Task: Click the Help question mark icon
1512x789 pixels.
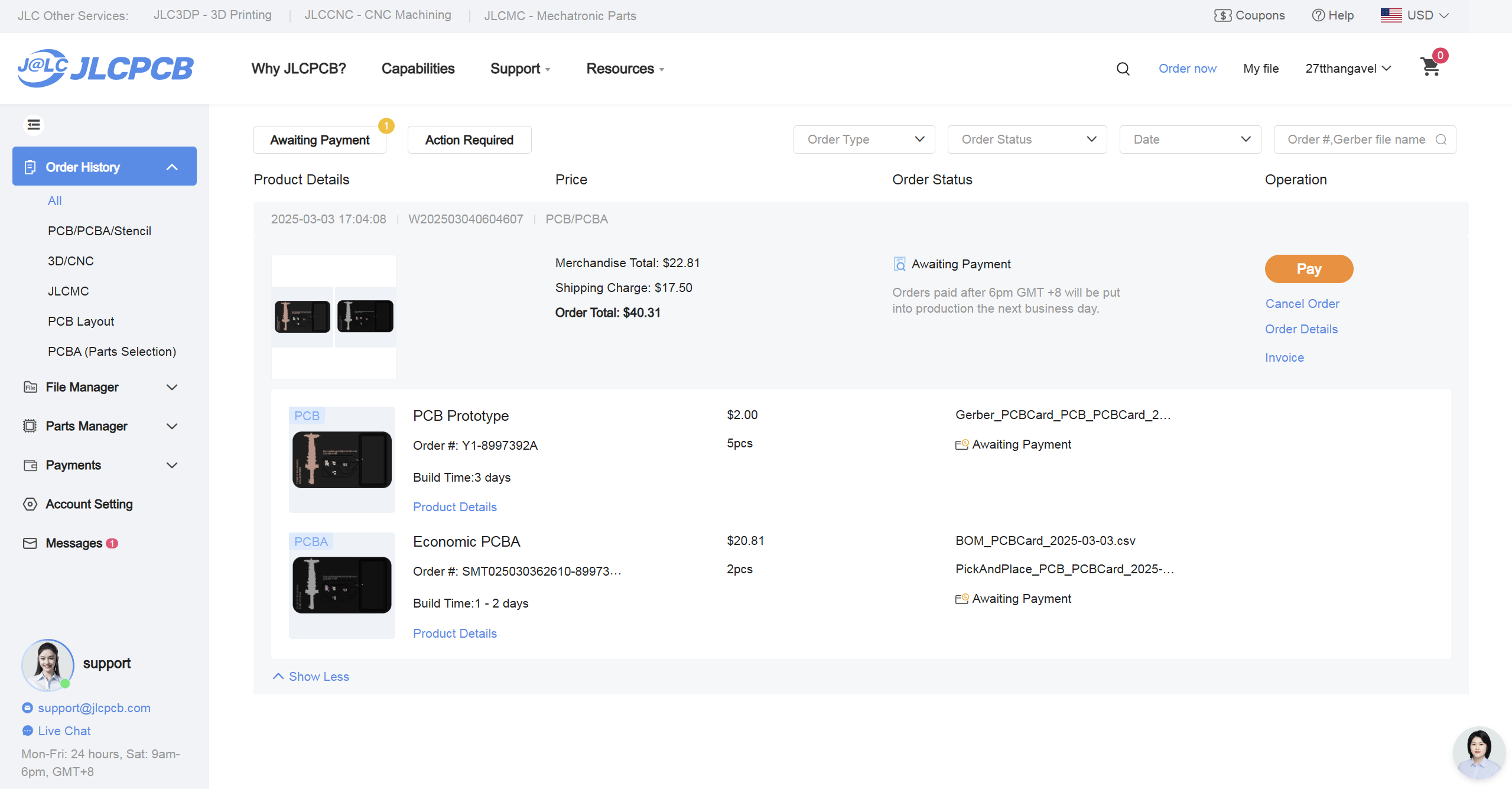Action: click(1318, 15)
